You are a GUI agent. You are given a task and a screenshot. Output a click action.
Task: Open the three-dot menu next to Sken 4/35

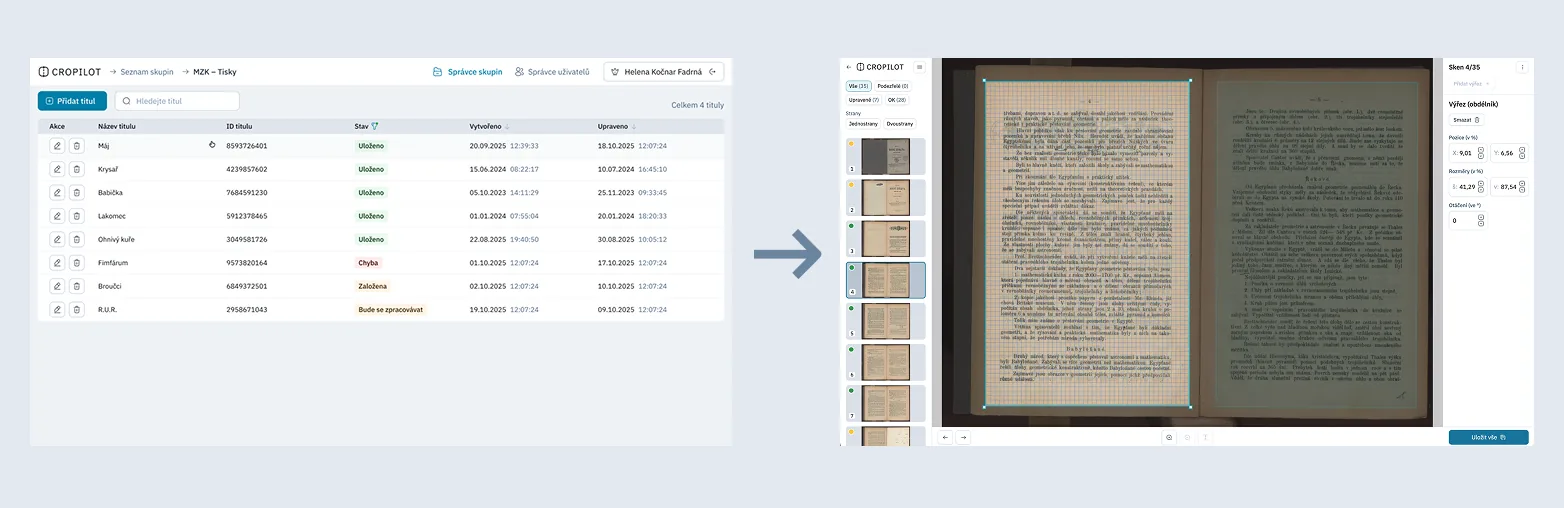[x=1522, y=67]
